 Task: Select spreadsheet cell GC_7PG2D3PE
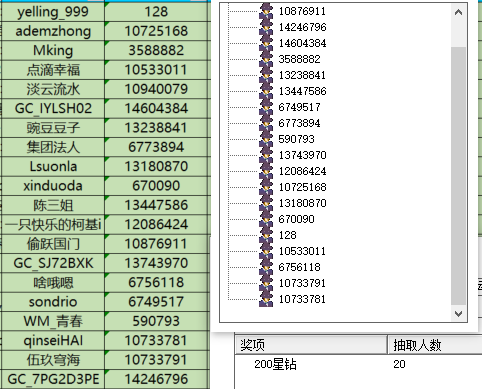tap(53, 379)
